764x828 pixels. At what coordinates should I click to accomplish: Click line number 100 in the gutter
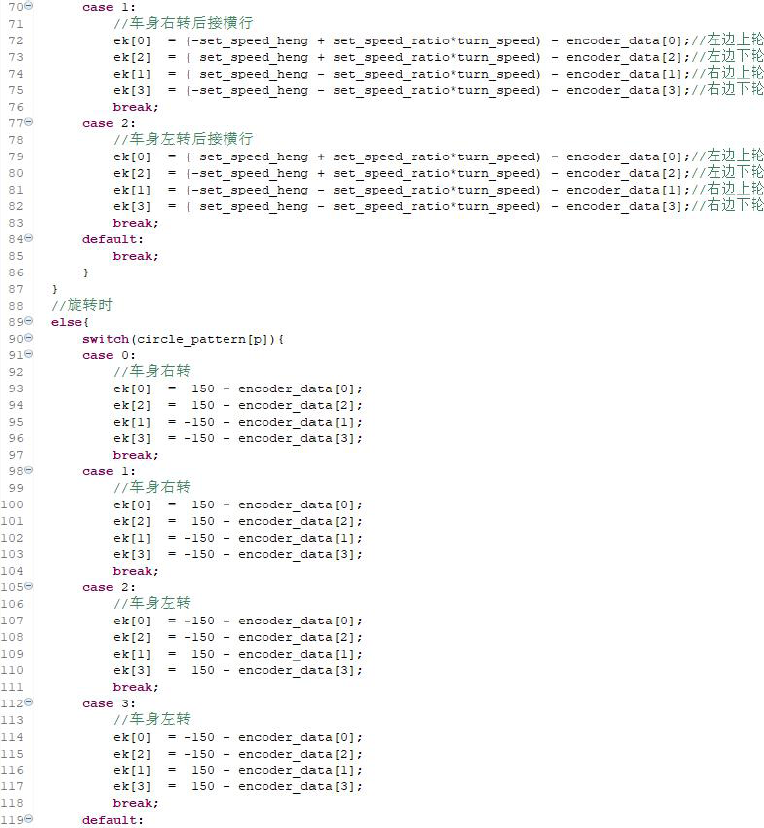12,504
